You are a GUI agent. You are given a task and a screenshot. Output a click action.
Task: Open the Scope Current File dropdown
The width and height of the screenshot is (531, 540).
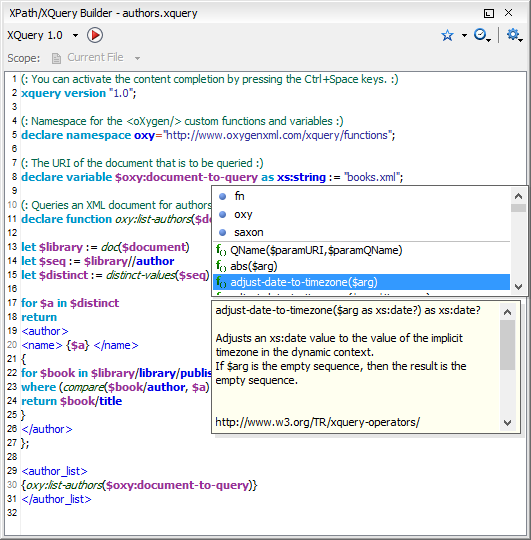pos(137,58)
